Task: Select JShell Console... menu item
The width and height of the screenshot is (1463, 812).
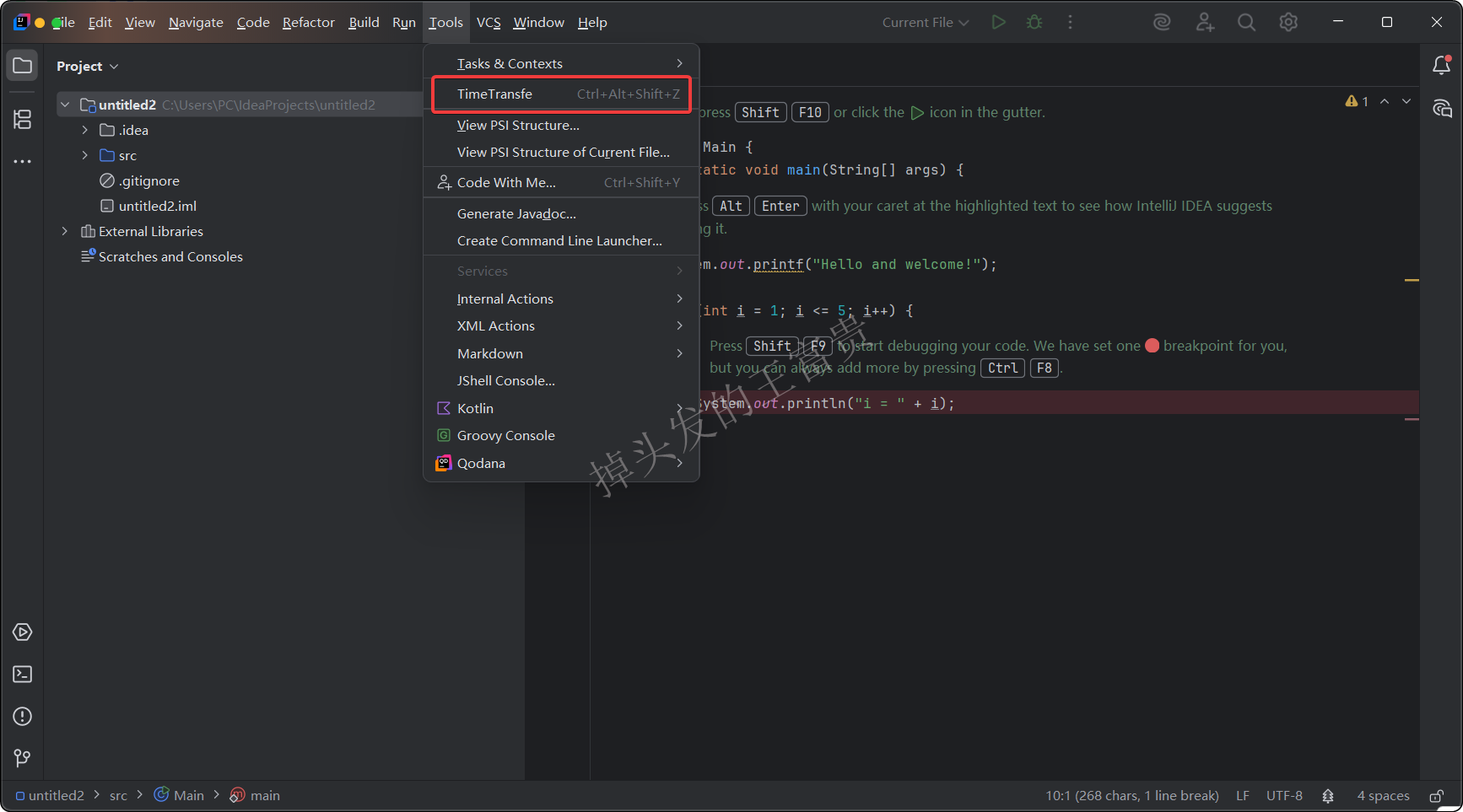Action: 561,380
